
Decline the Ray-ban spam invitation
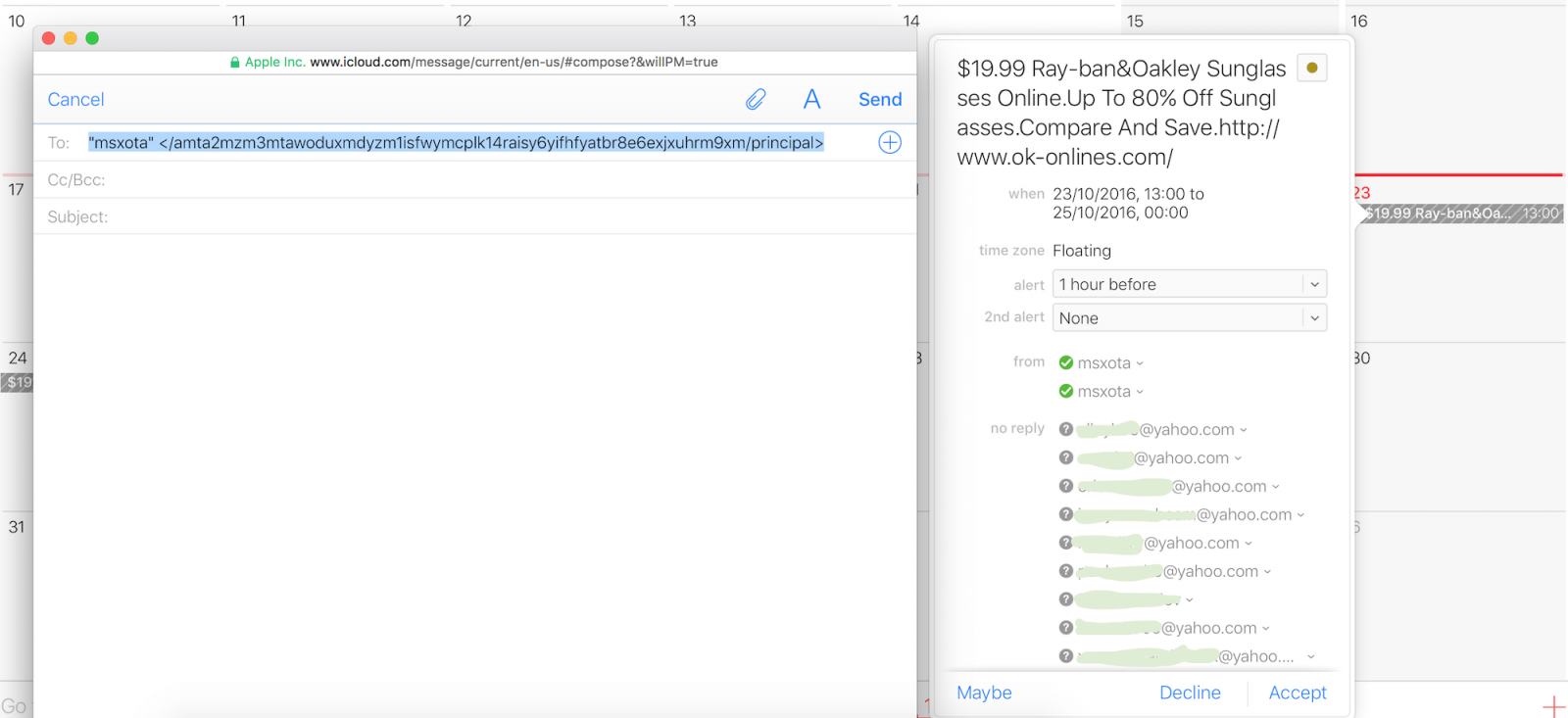coord(1190,693)
